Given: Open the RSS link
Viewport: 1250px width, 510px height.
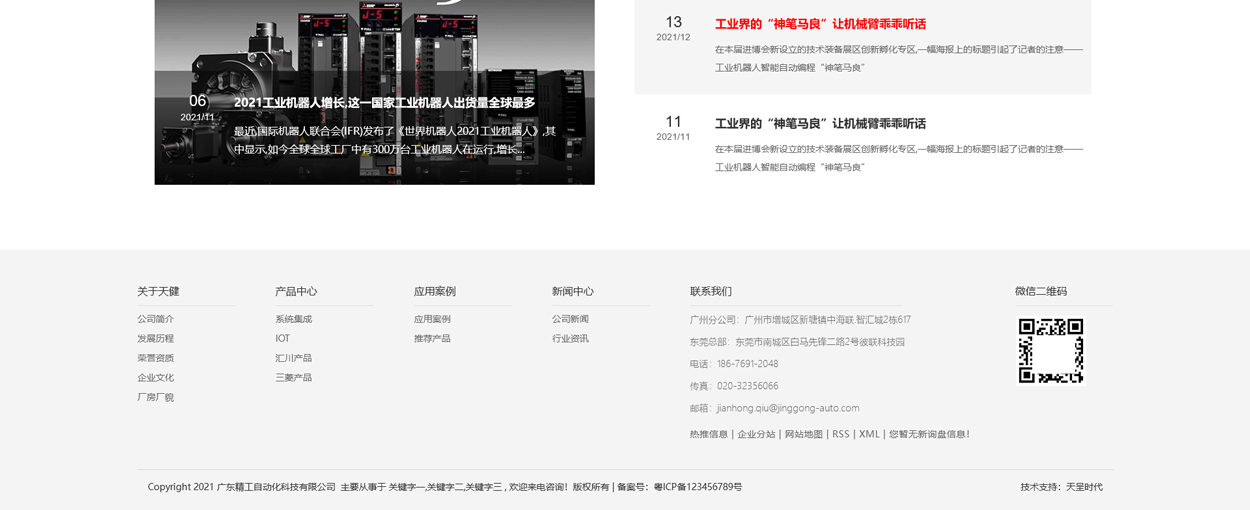Looking at the screenshot, I should [841, 435].
